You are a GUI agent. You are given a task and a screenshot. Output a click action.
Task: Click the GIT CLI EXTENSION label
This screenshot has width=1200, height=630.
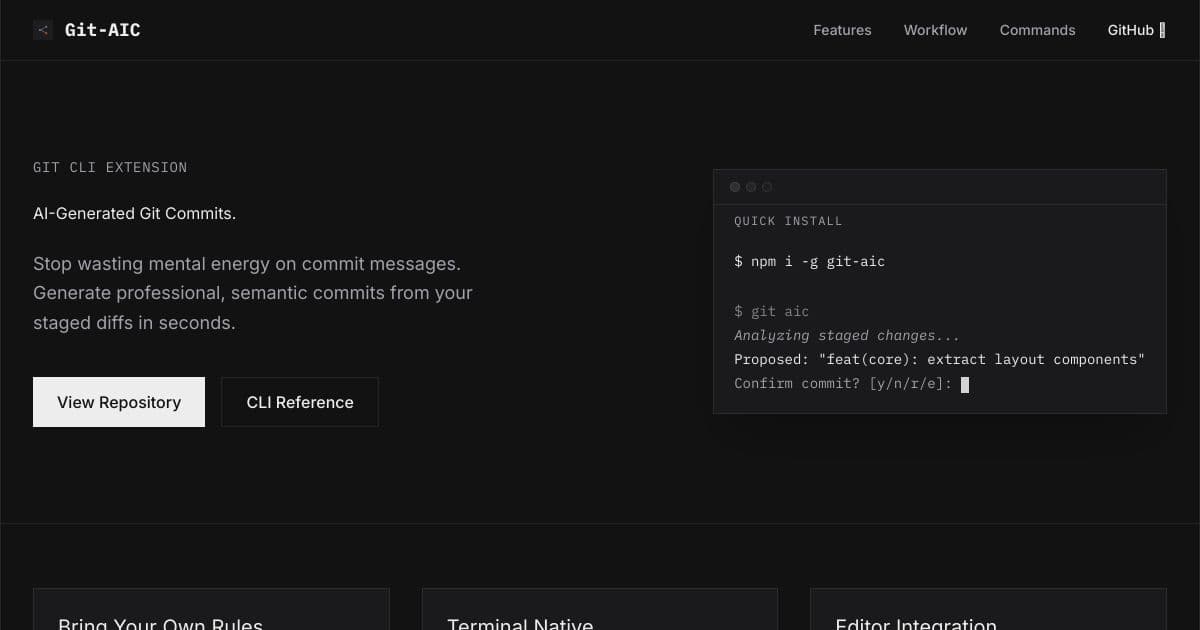pyautogui.click(x=110, y=167)
